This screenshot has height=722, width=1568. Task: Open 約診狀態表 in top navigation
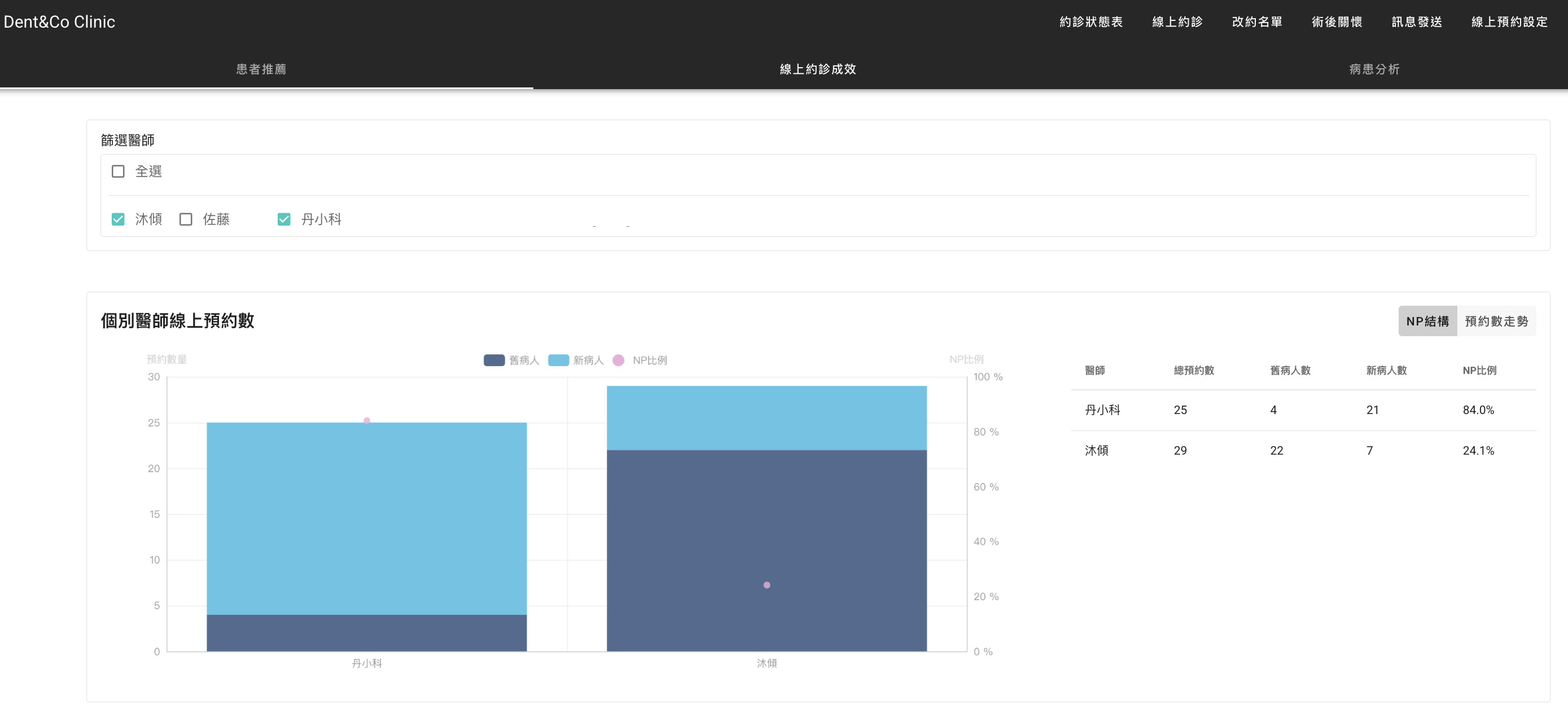(x=1091, y=22)
